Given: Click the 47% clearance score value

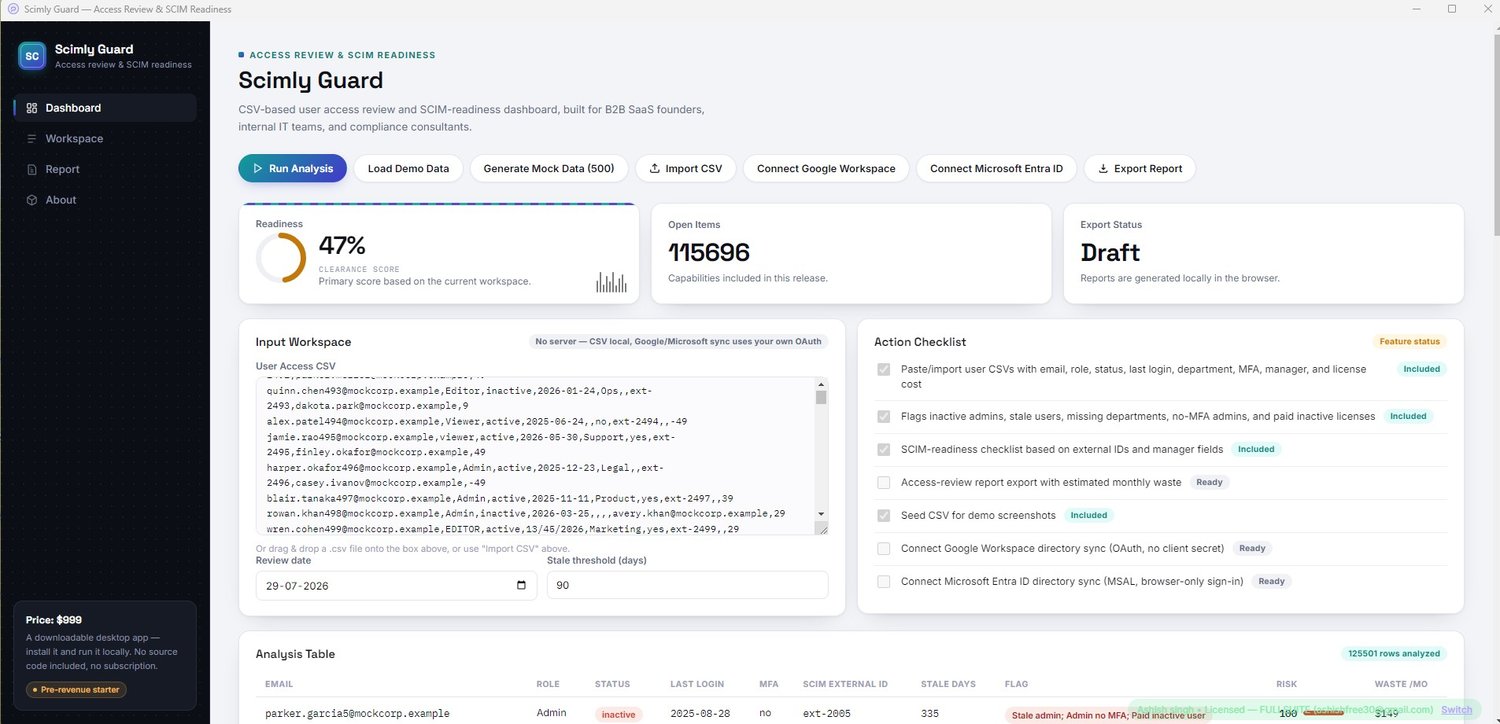Looking at the screenshot, I should click(342, 245).
